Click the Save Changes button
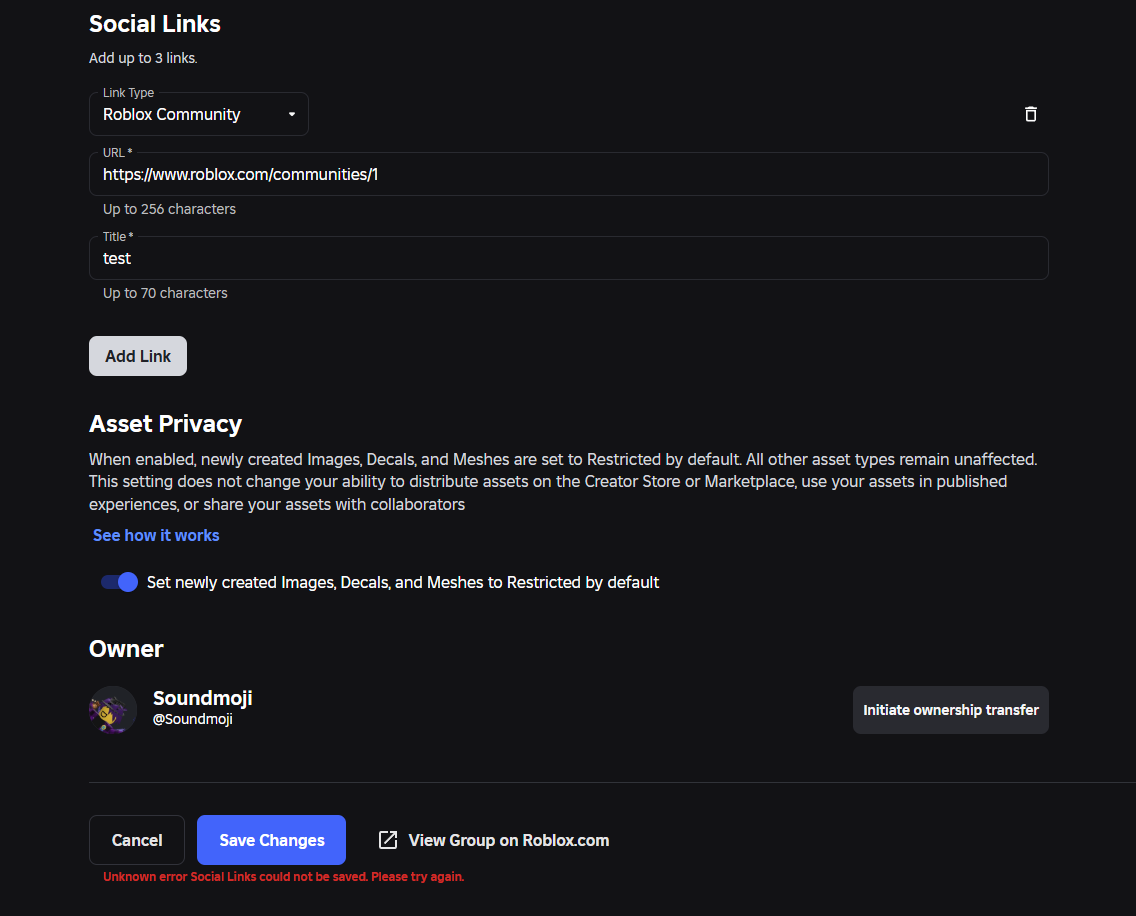 tap(272, 840)
